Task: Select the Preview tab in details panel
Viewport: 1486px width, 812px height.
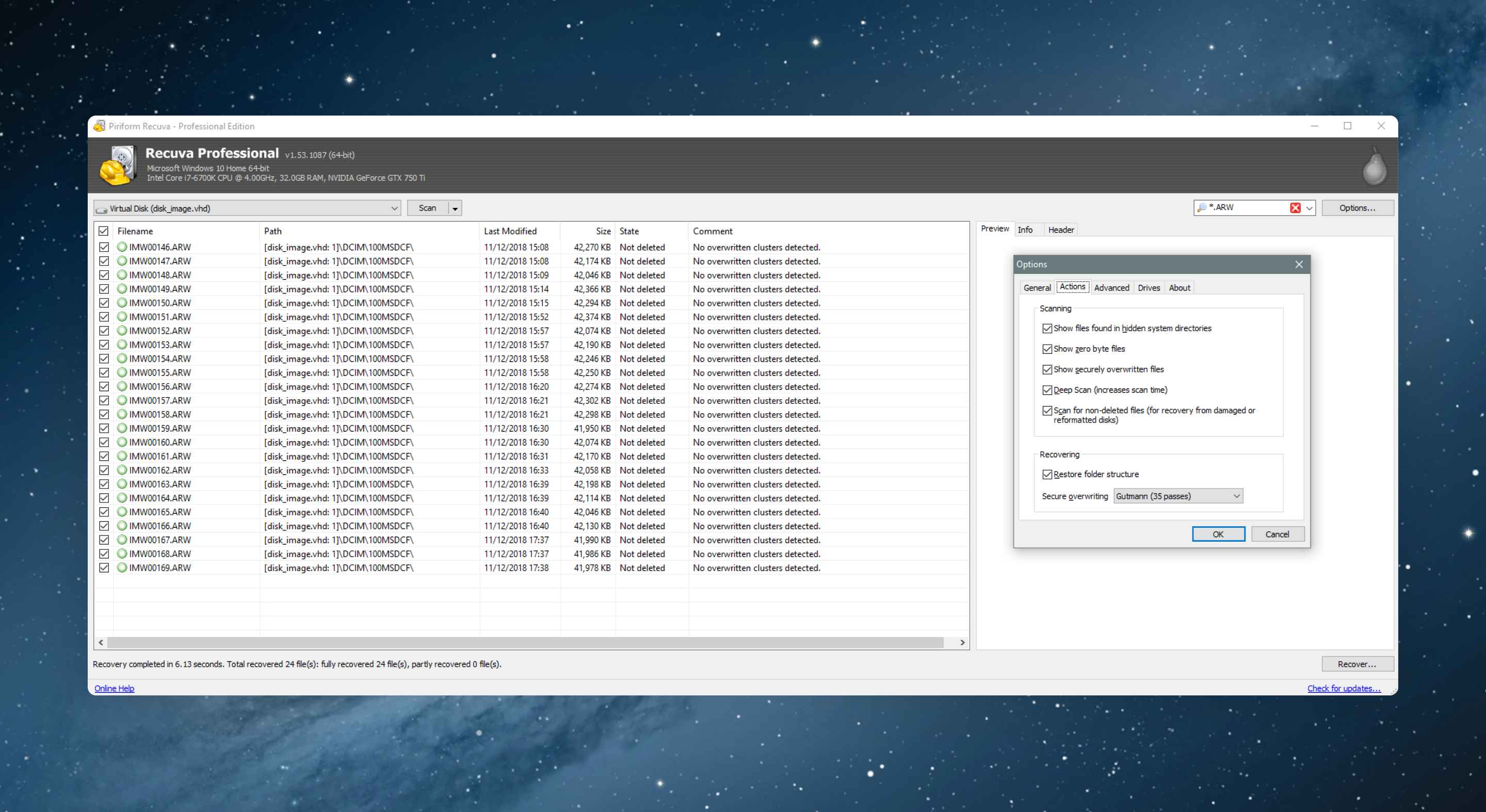Action: (994, 229)
